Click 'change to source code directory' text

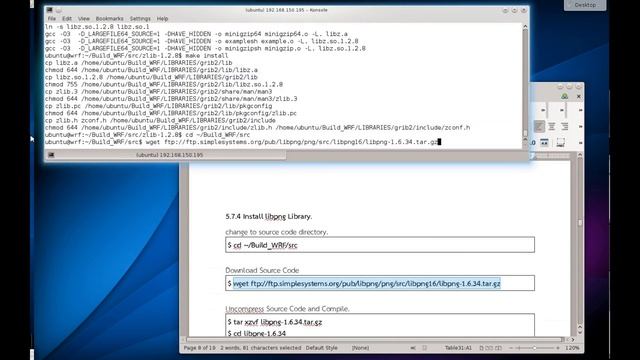[x=276, y=232]
